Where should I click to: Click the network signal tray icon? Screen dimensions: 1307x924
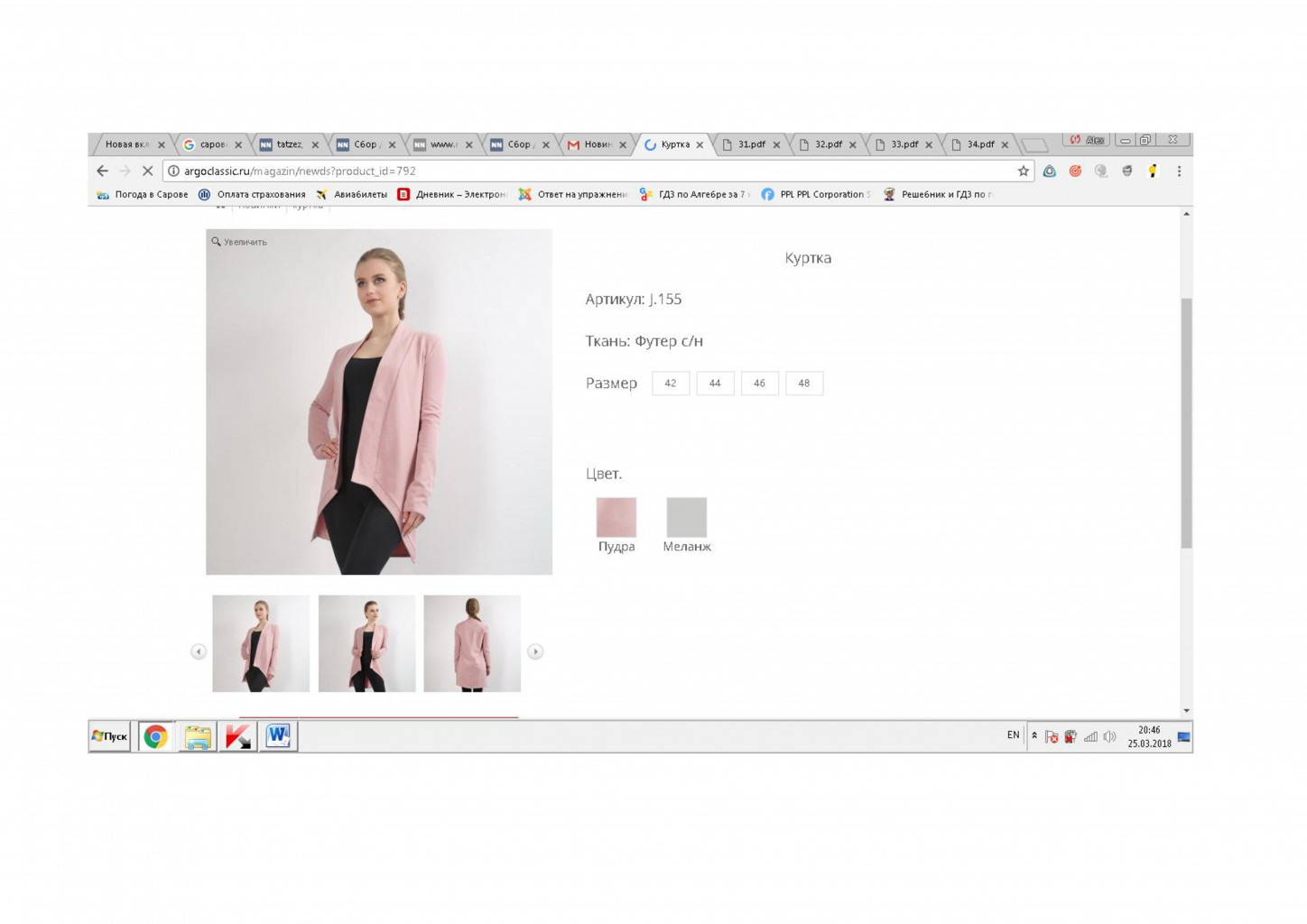tap(1090, 736)
